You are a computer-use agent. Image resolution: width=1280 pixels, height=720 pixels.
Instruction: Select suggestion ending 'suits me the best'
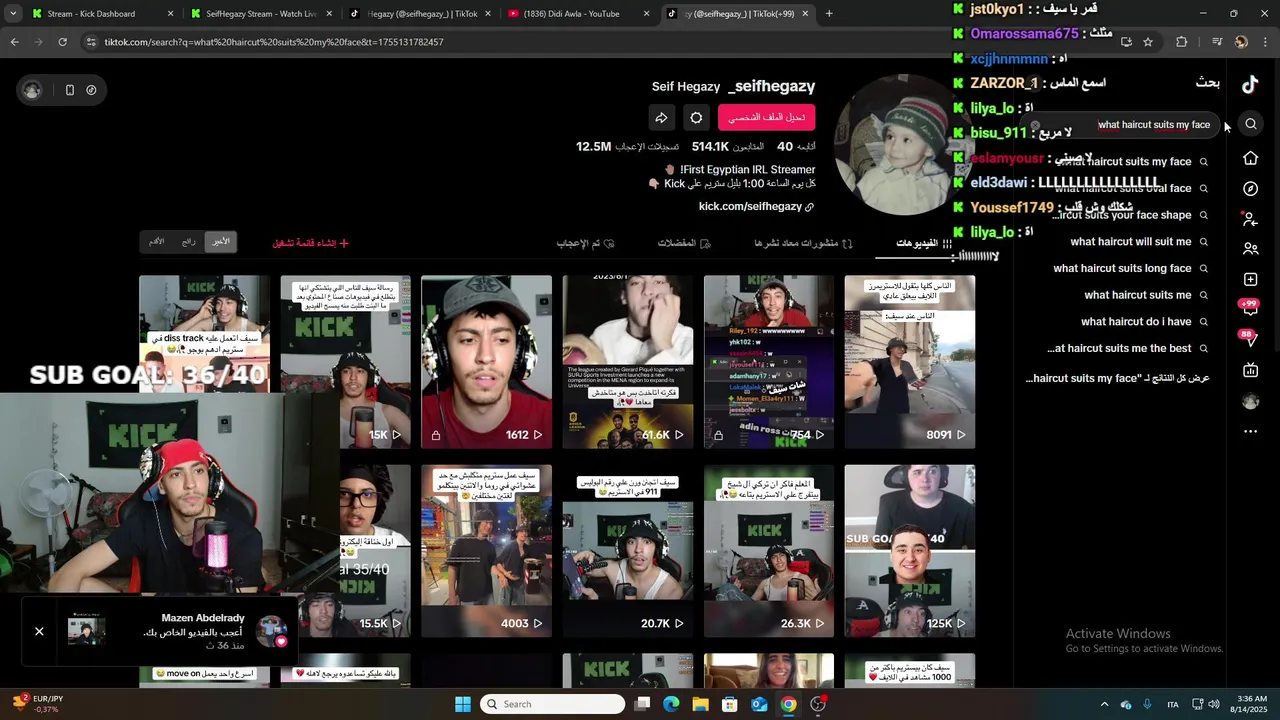(x=1127, y=348)
